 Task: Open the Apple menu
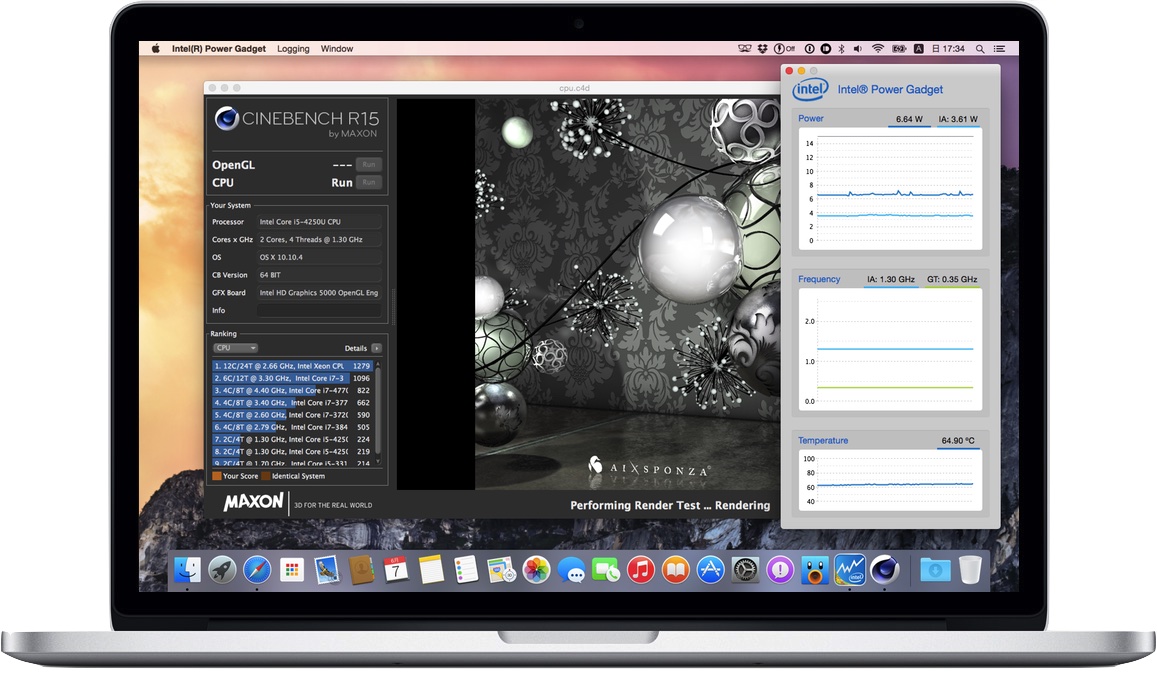156,49
